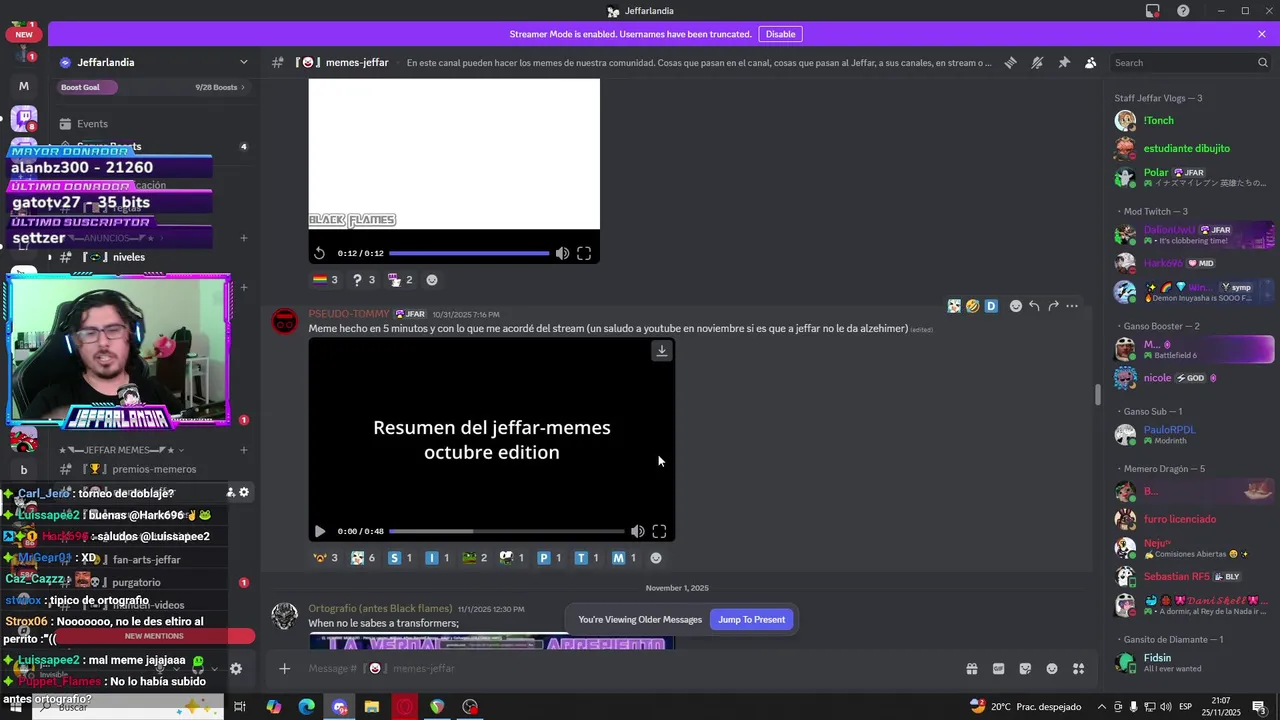Expand the Boost Goal 9/28 Boosts chevron

coord(243,87)
